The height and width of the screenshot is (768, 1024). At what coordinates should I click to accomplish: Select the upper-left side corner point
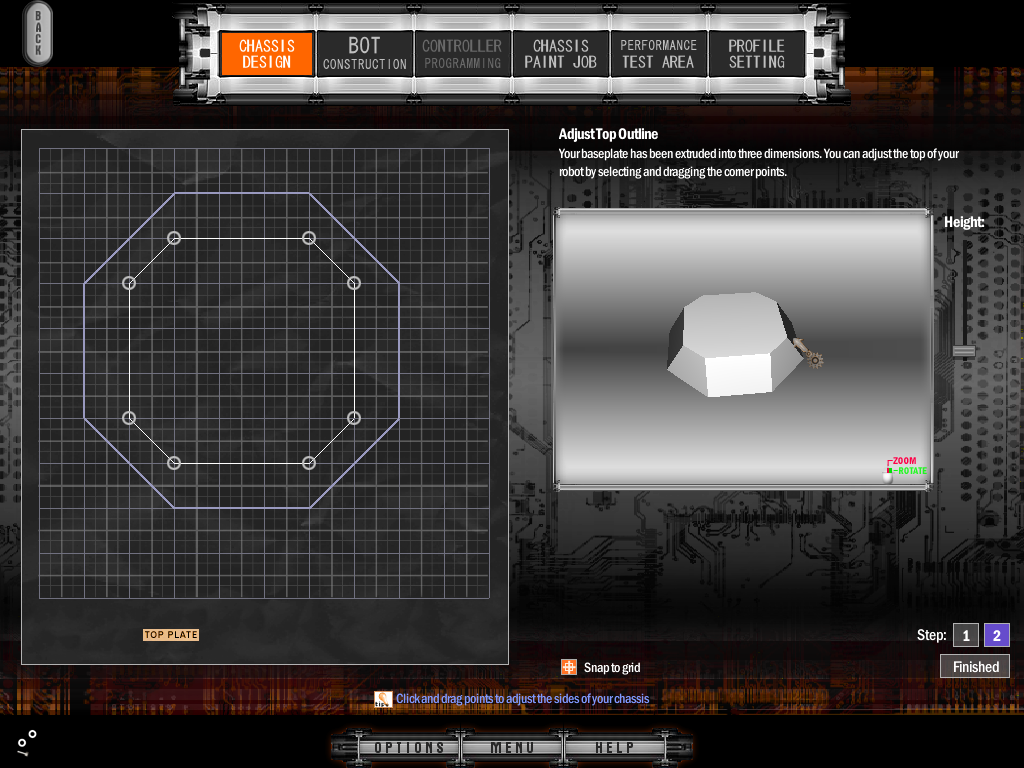[x=129, y=283]
